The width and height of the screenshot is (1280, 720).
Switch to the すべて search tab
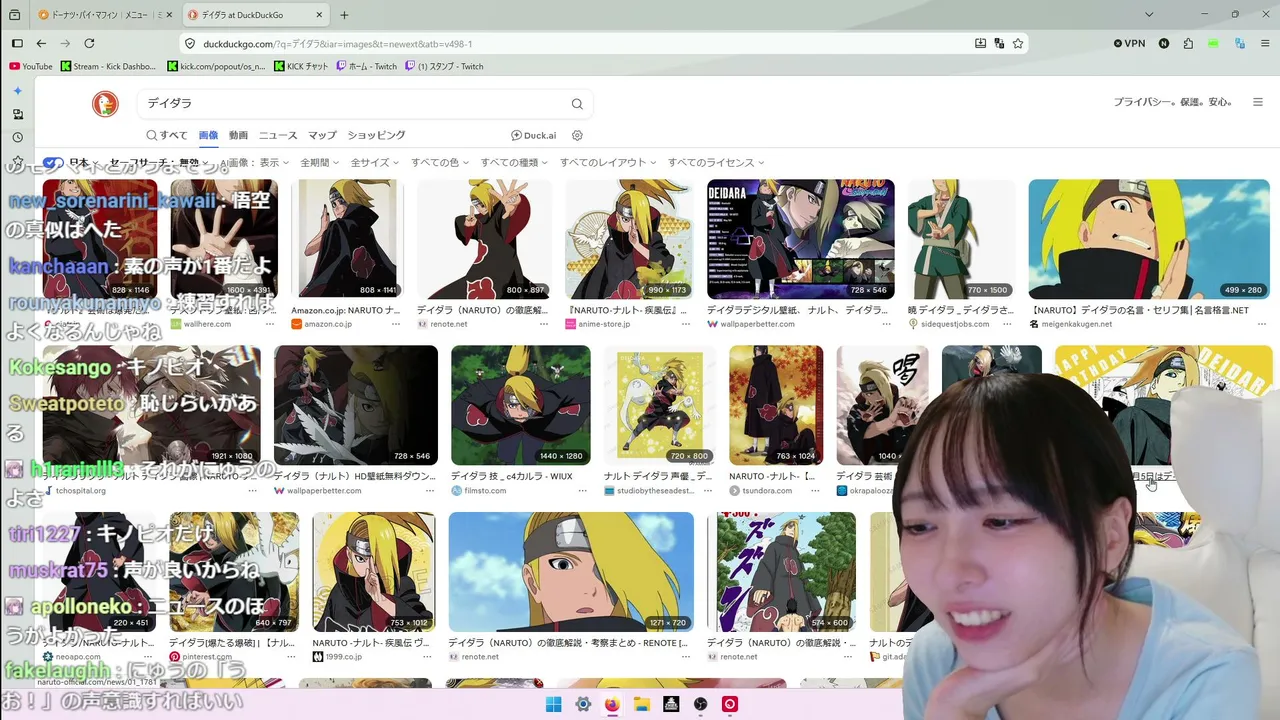(167, 135)
